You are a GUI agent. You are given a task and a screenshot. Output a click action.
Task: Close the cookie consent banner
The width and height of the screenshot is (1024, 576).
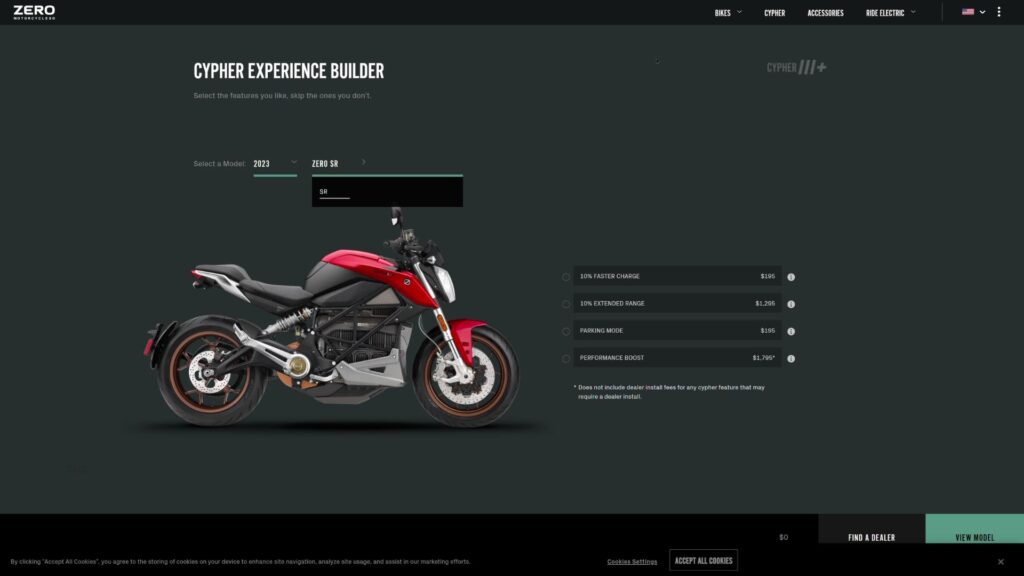1000,561
